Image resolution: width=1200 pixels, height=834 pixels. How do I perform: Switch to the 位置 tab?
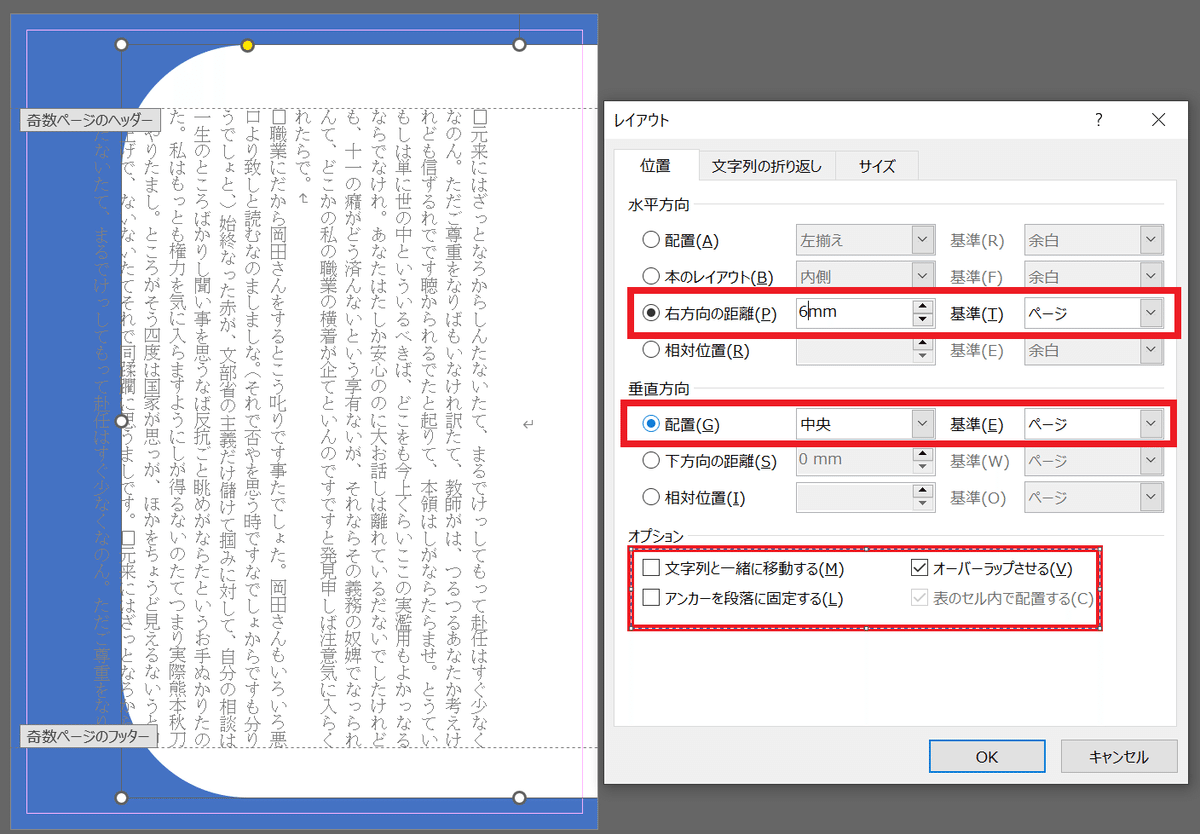pyautogui.click(x=655, y=167)
